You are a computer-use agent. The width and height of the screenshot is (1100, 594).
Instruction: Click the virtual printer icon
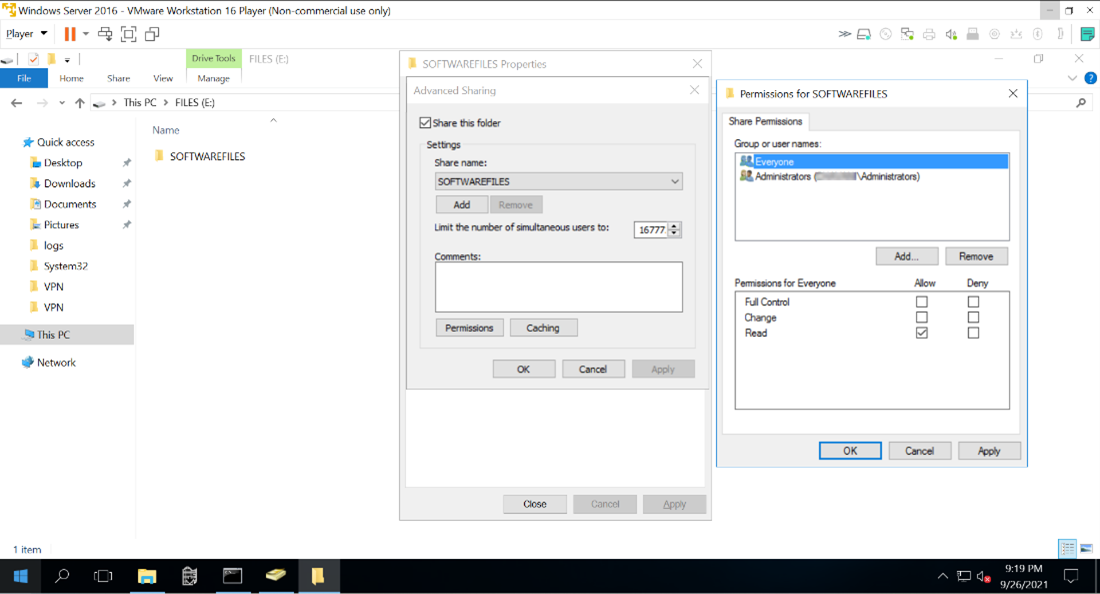coord(929,33)
